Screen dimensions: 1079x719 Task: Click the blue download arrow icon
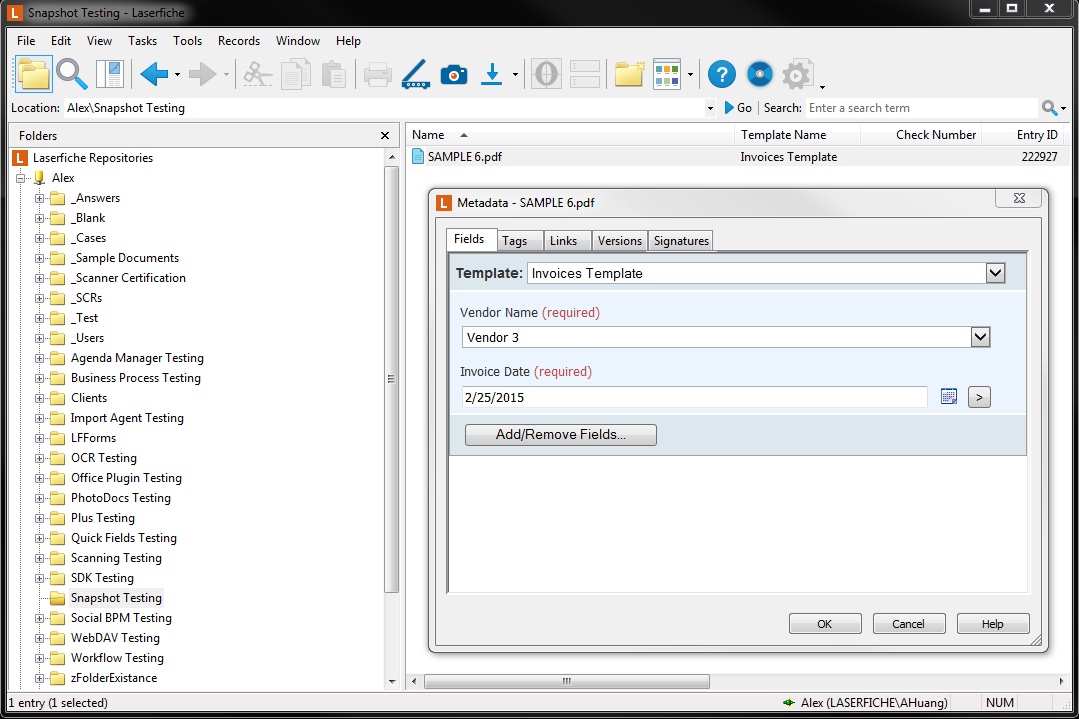point(491,74)
